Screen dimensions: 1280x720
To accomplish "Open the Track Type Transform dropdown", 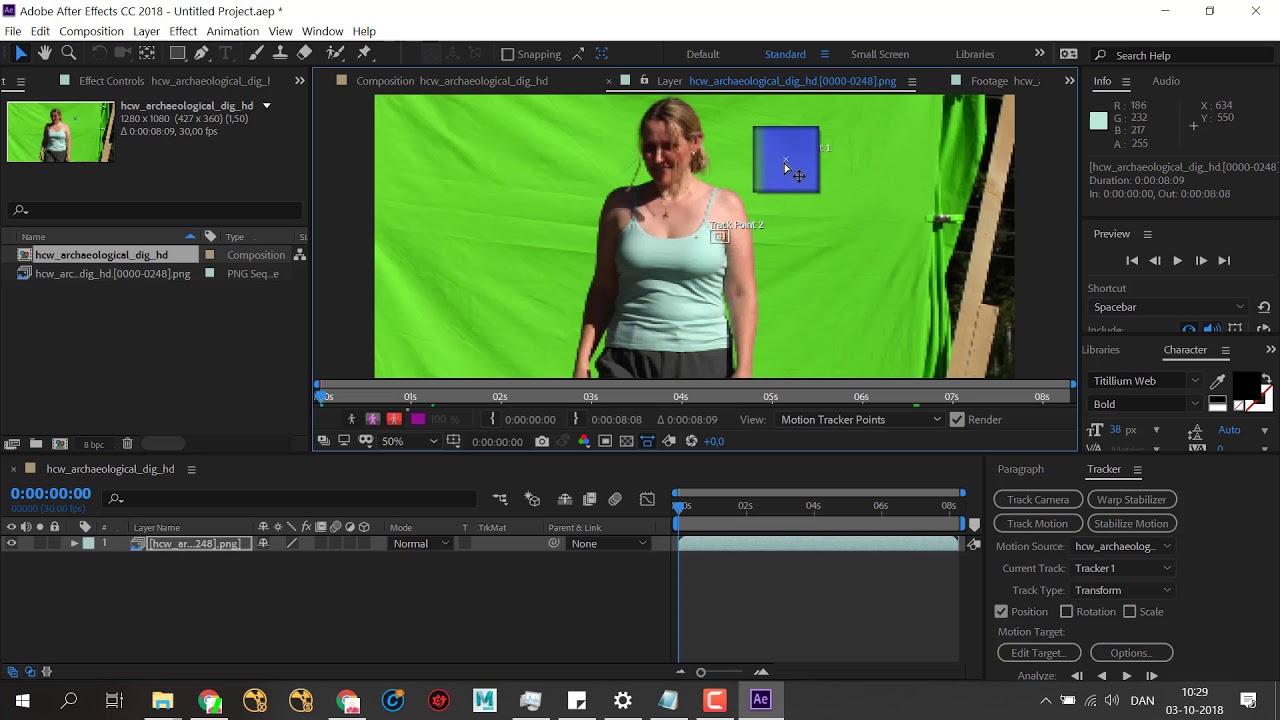I will tap(1122, 590).
